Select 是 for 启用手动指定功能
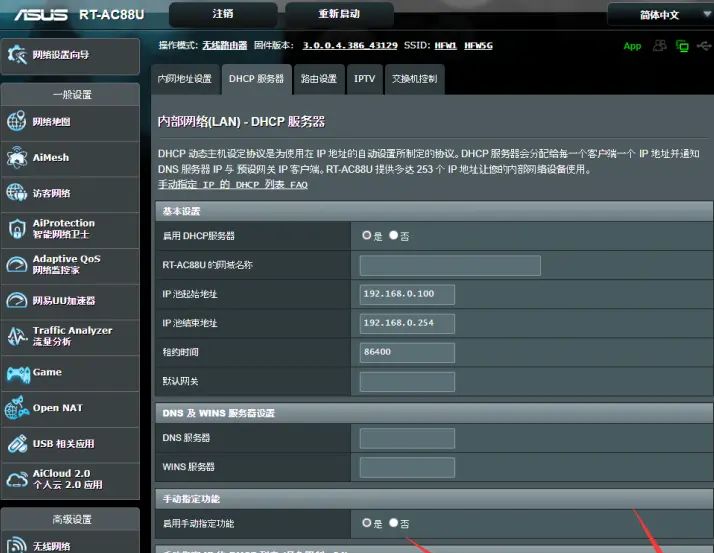 [367, 522]
